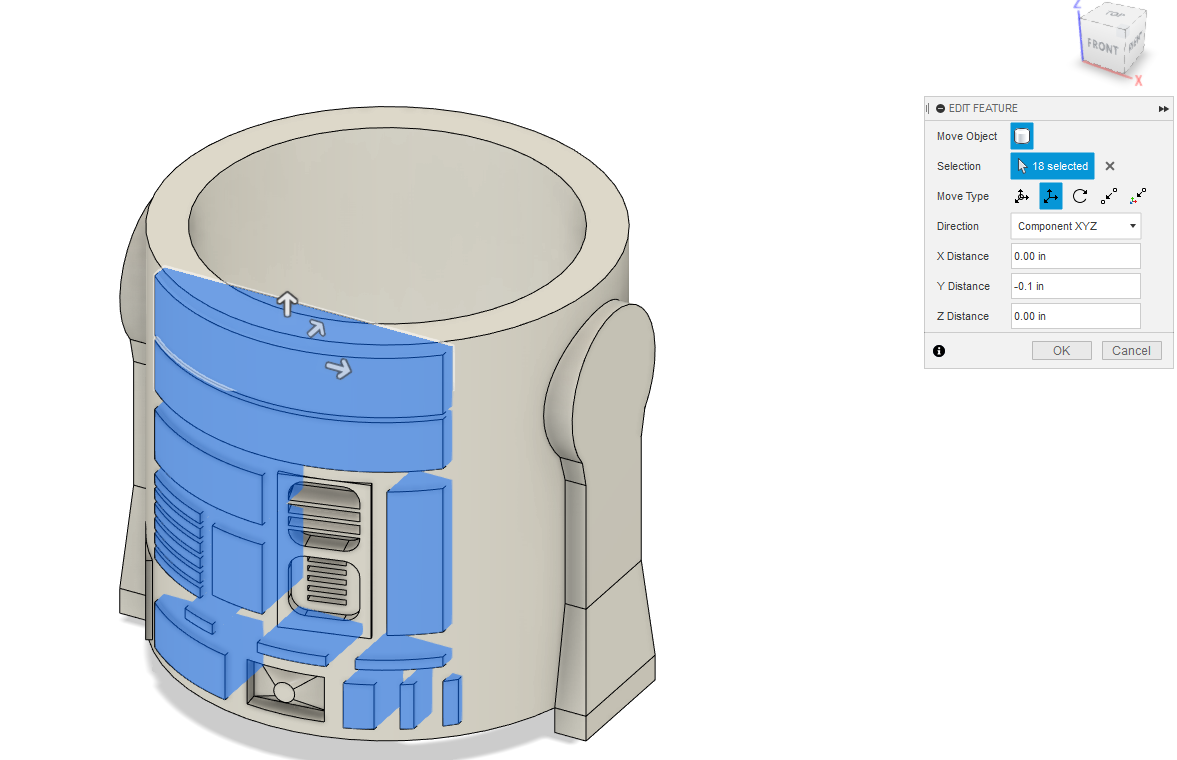Click the Move Object bodies icon
The height and width of the screenshot is (760, 1177).
(x=1022, y=136)
